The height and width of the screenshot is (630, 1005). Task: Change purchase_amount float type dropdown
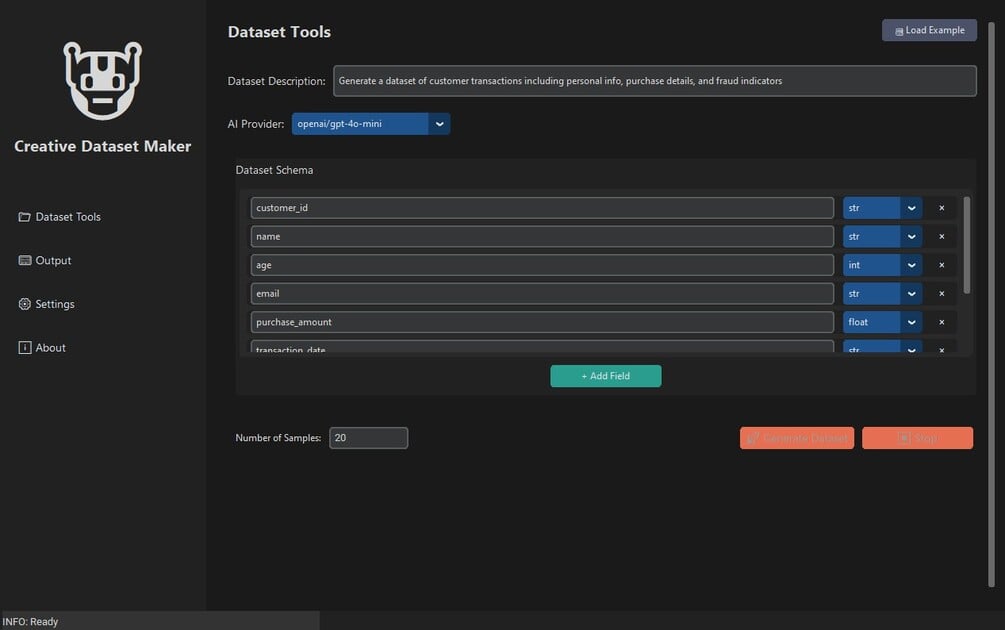pos(882,322)
